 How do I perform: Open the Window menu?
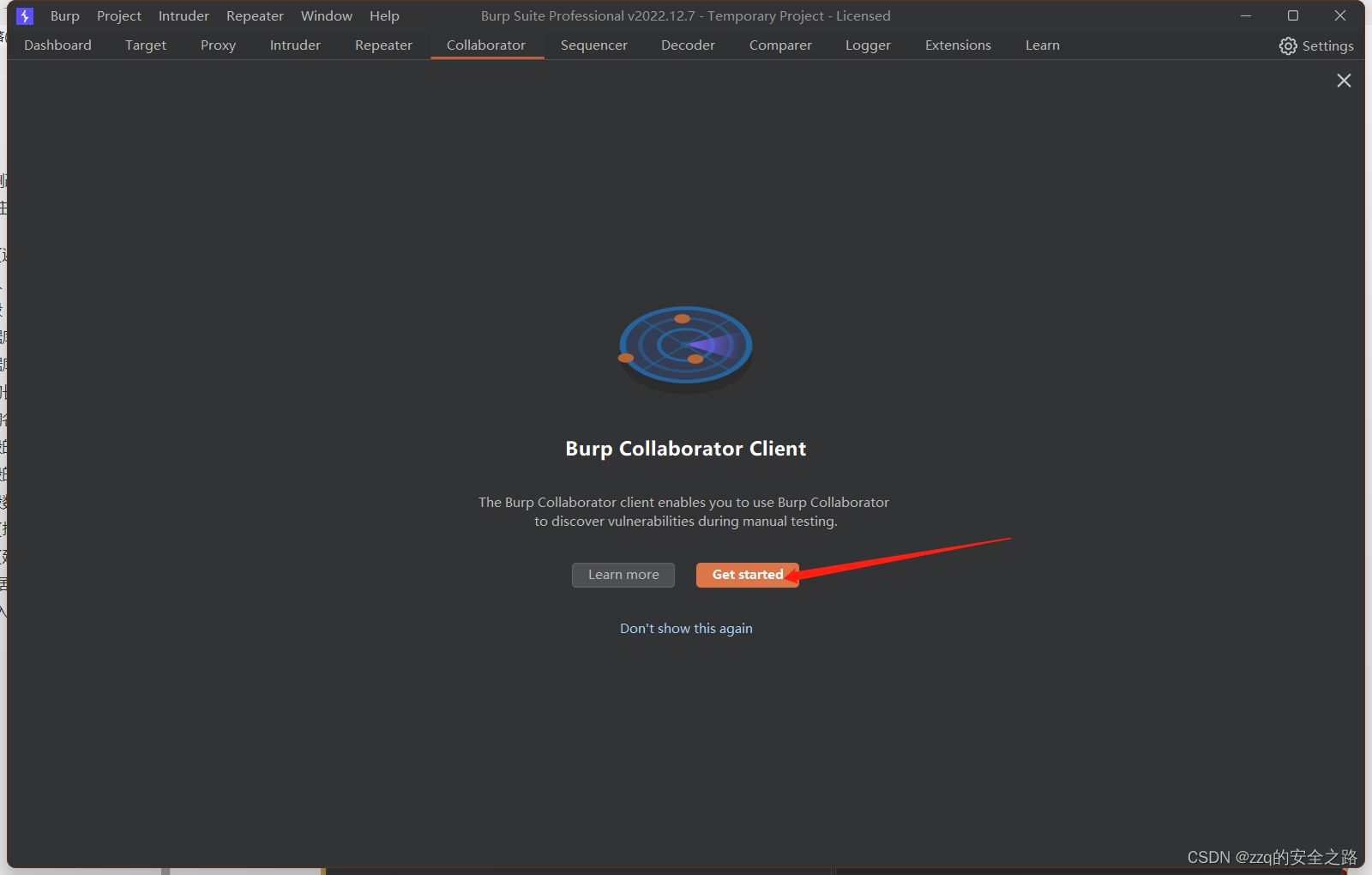pyautogui.click(x=327, y=16)
